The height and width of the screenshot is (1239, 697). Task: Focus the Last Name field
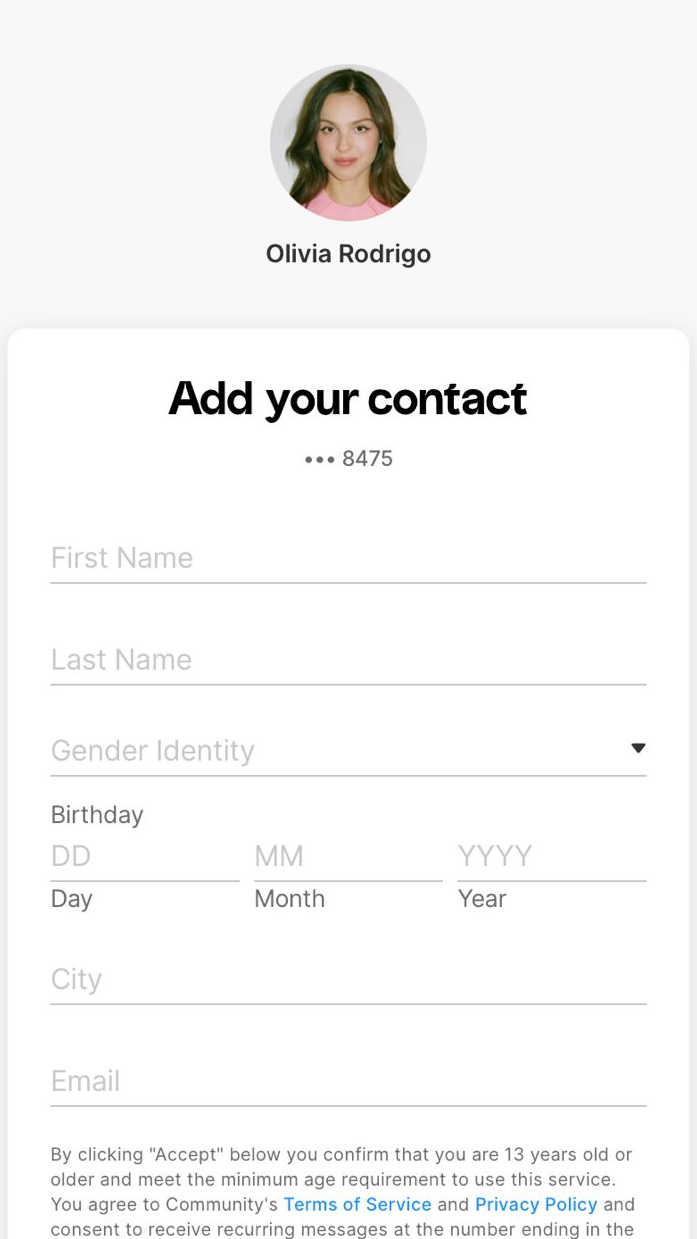(x=348, y=660)
